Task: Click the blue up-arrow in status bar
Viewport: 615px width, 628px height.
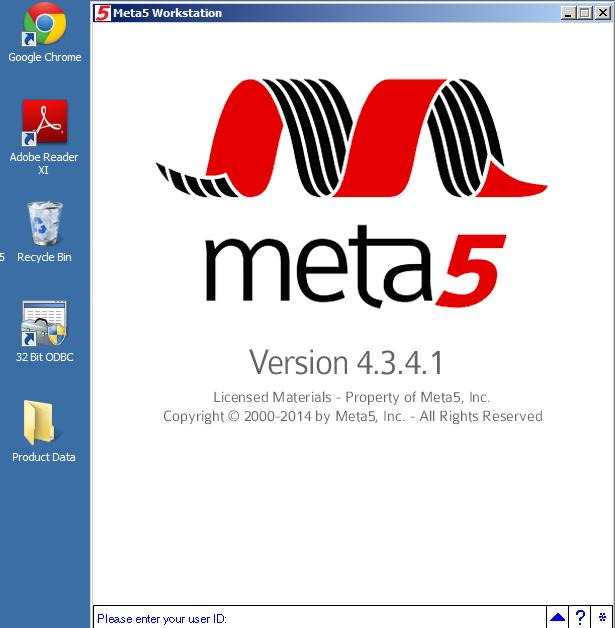Action: (557, 617)
